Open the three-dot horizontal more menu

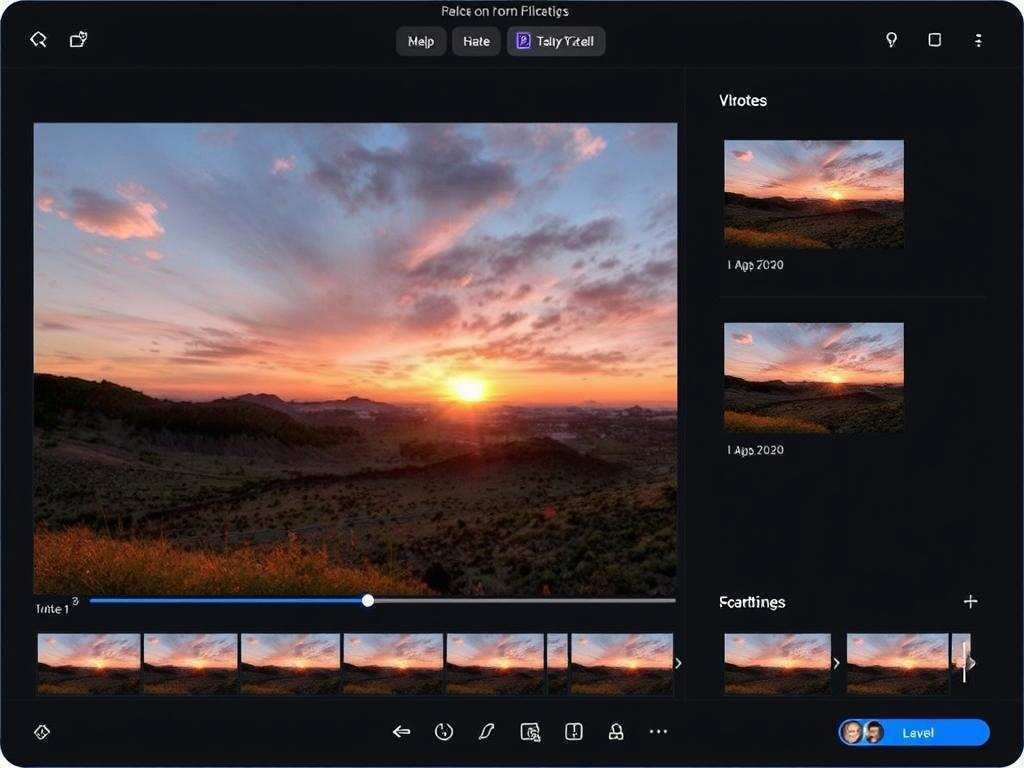pos(658,732)
